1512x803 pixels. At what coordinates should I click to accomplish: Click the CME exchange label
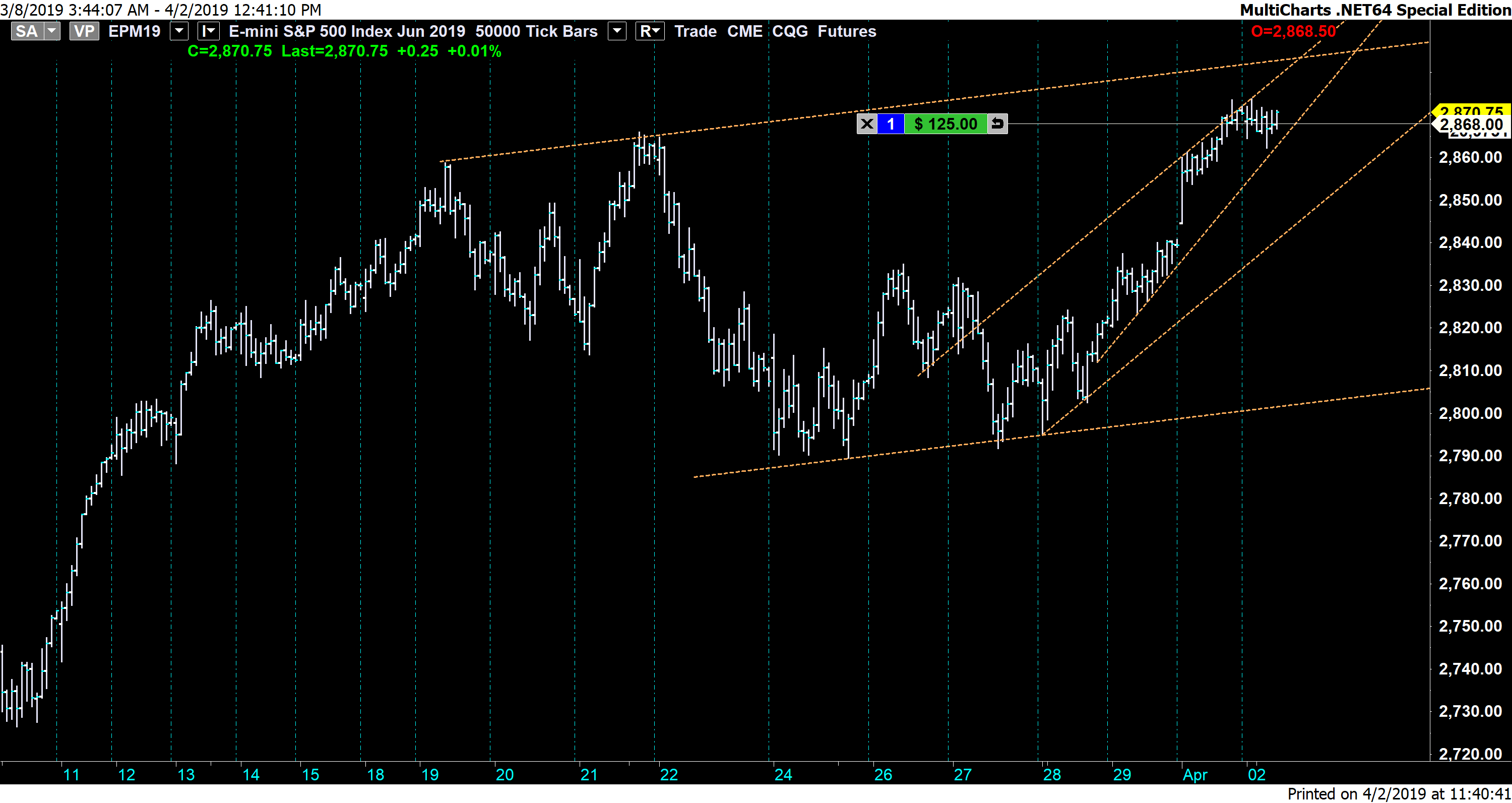point(745,31)
